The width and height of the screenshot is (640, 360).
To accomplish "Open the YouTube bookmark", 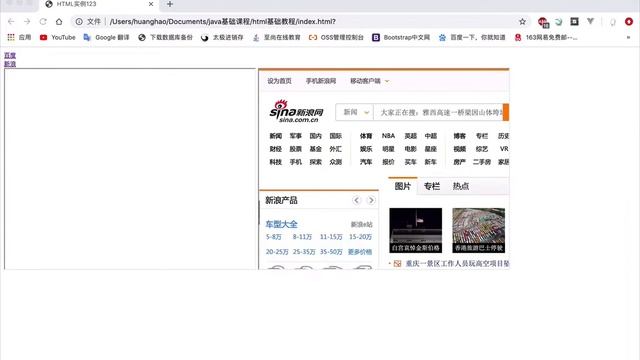I will 58,38.
